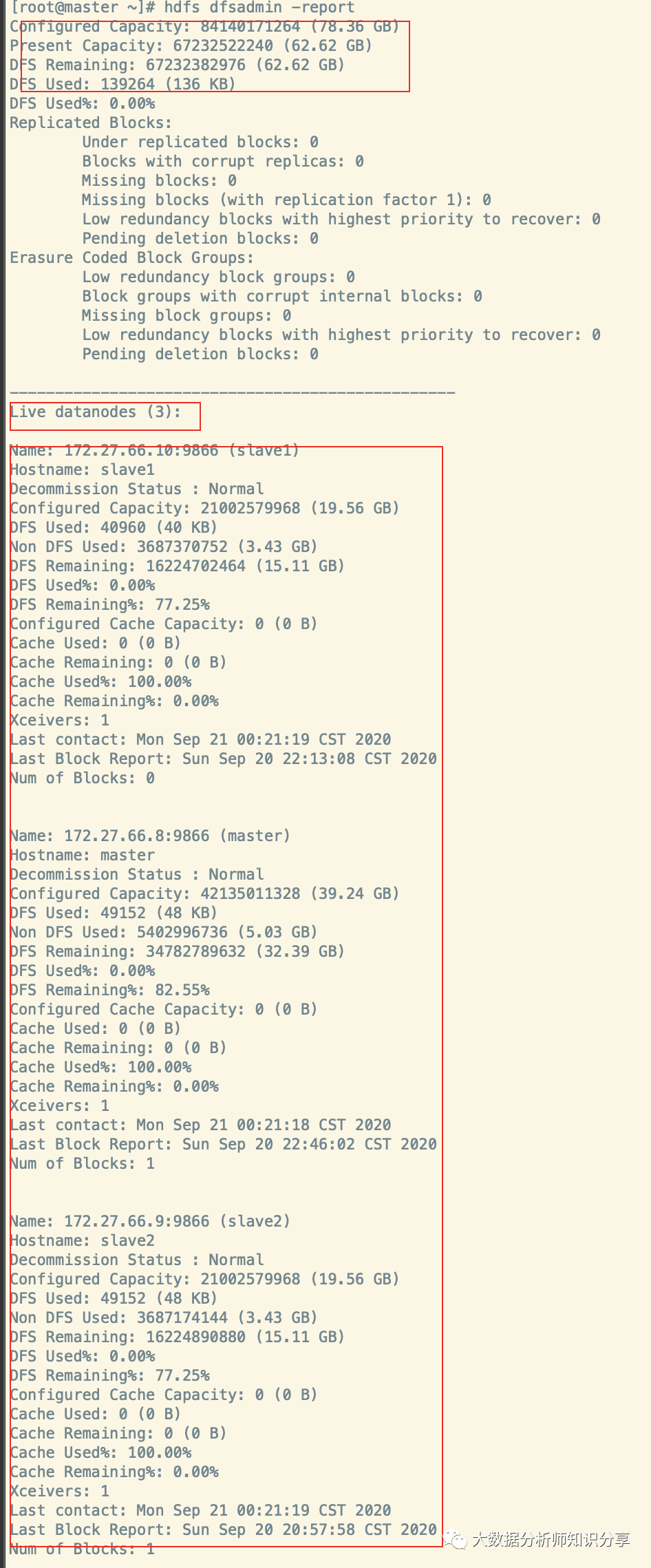651x1568 pixels.
Task: Click the hdfs dfsadmin -report command text
Action: (259, 8)
